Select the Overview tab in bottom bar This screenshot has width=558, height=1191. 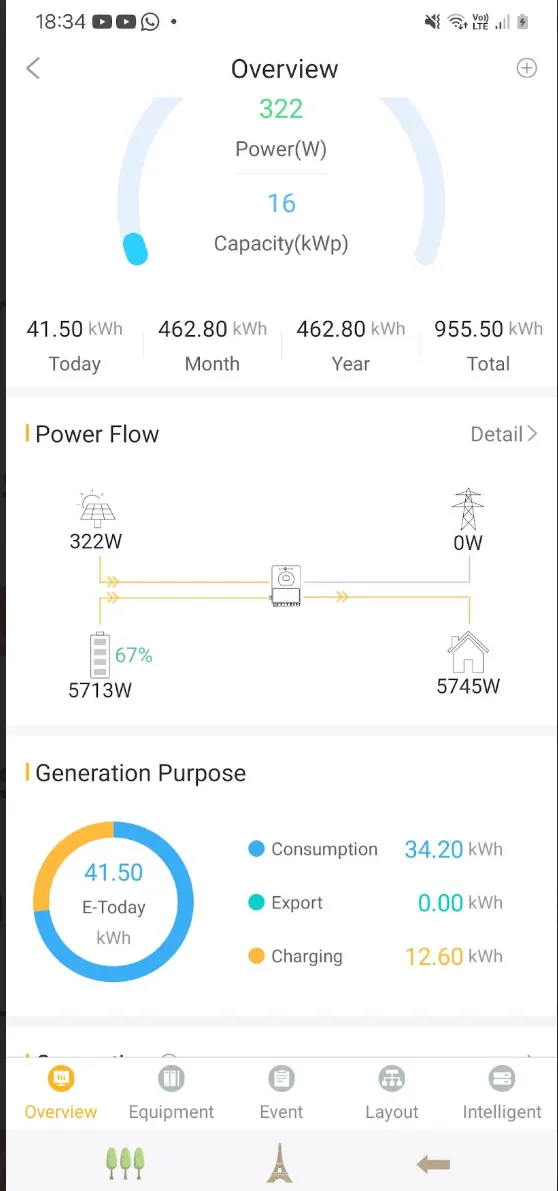pyautogui.click(x=61, y=1094)
